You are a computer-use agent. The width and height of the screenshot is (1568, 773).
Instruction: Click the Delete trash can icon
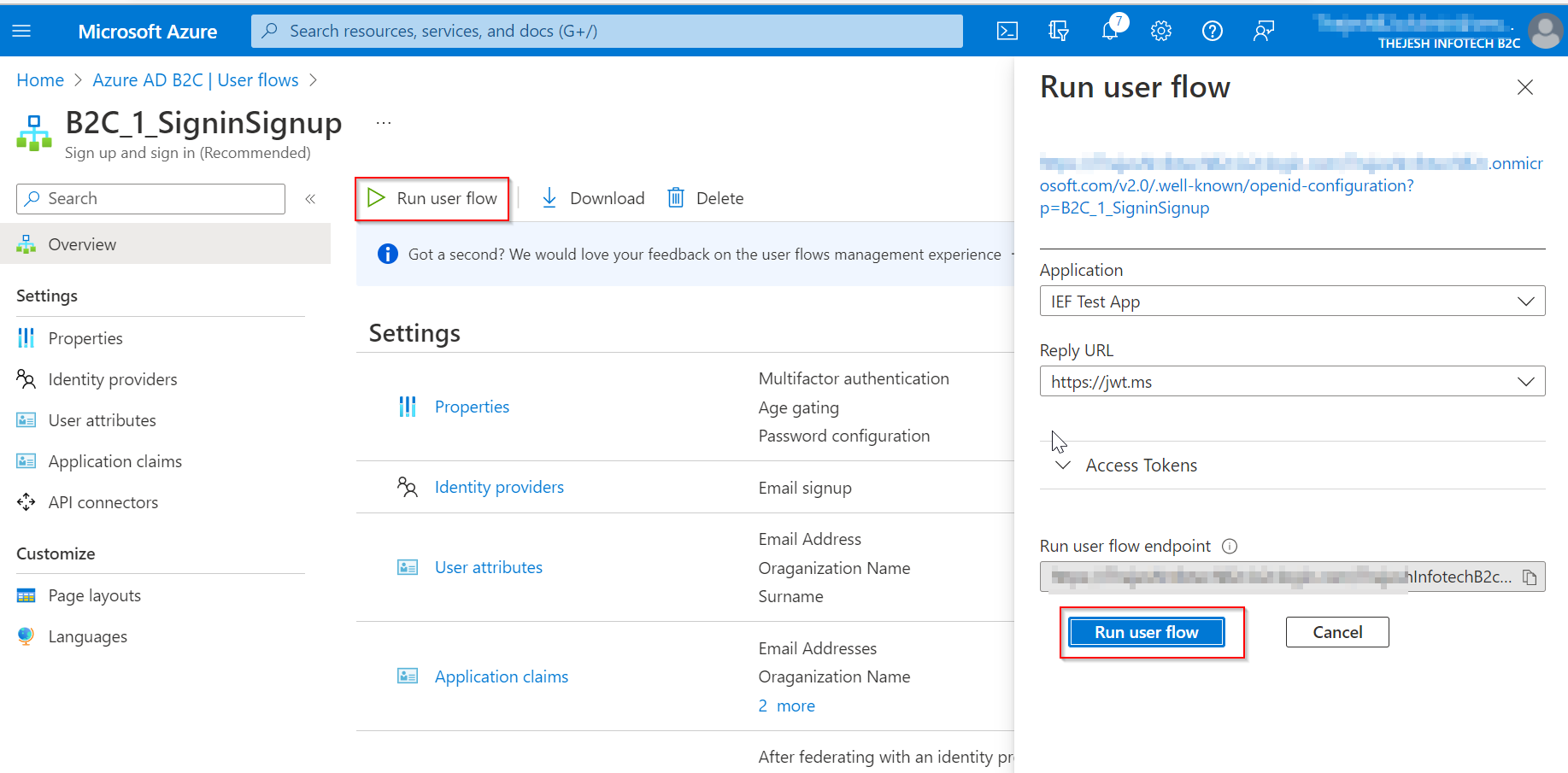676,198
